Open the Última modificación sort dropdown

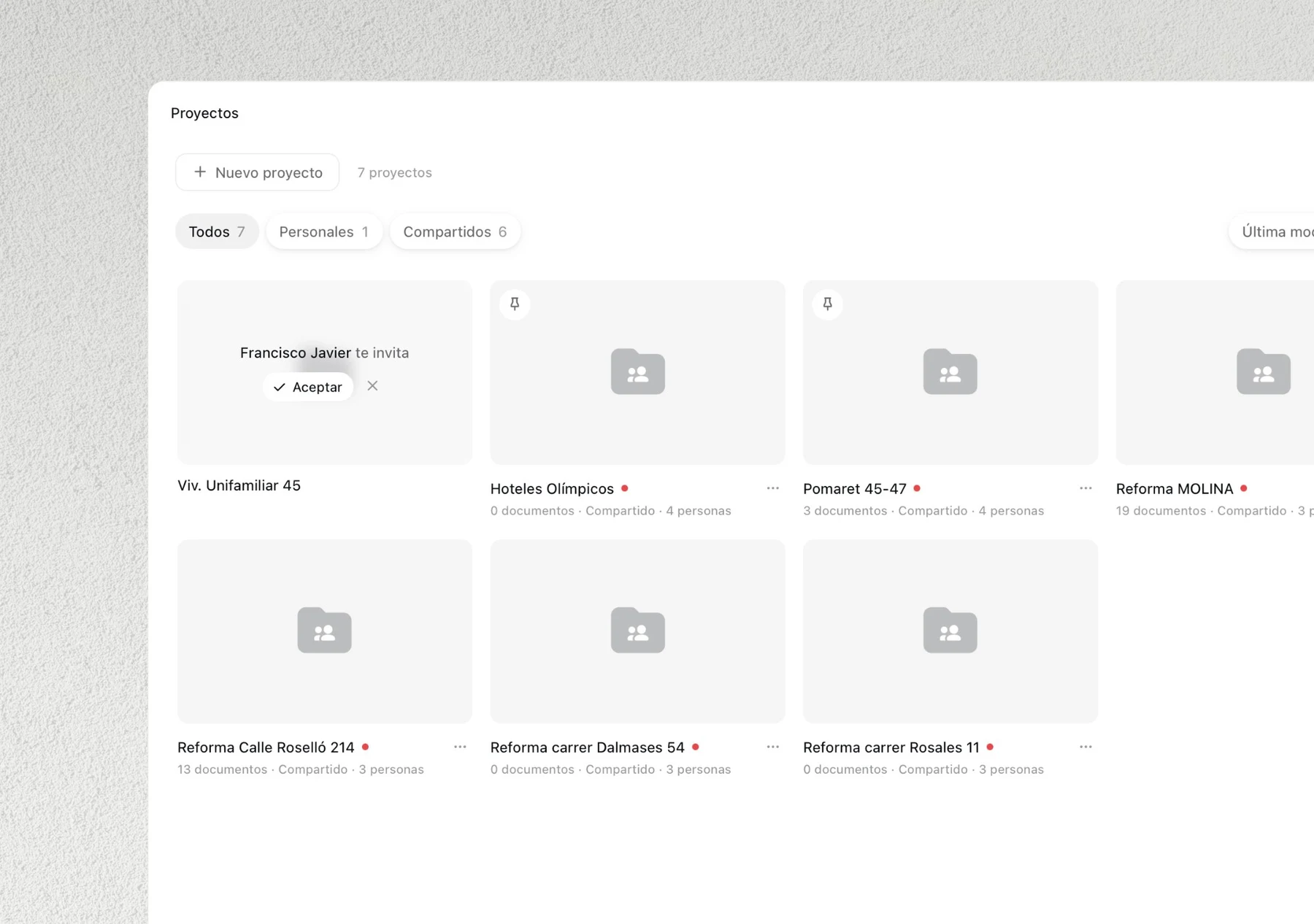coord(1272,231)
